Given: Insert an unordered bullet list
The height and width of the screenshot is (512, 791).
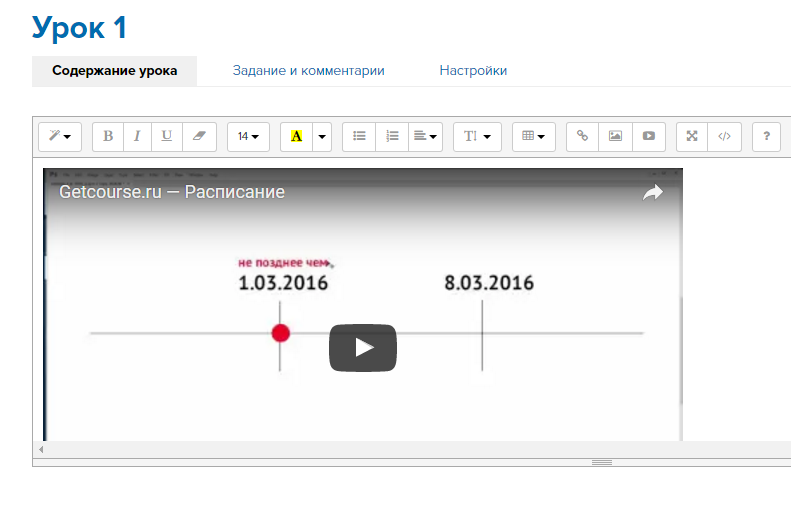Looking at the screenshot, I should [359, 136].
